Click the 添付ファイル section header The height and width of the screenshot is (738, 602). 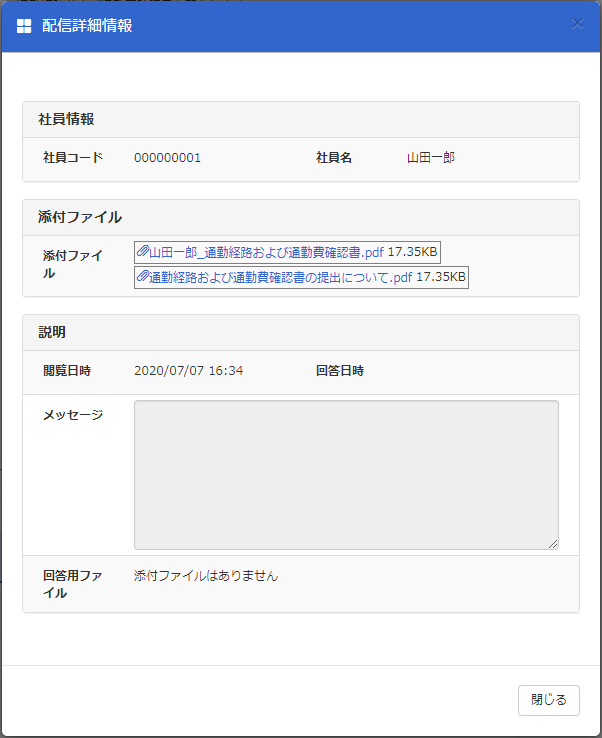[x=80, y=217]
